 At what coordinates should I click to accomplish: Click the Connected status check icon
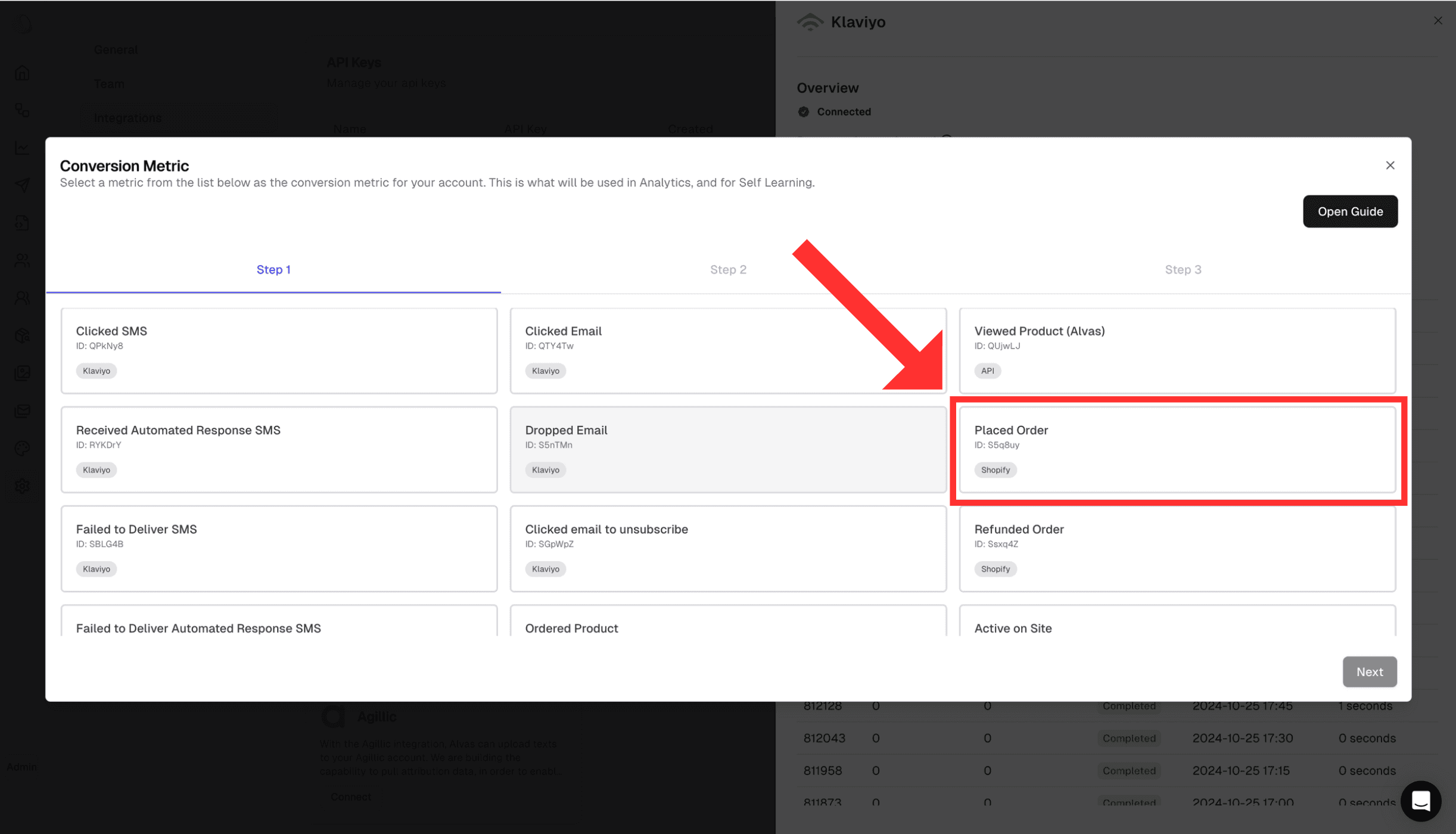point(804,111)
